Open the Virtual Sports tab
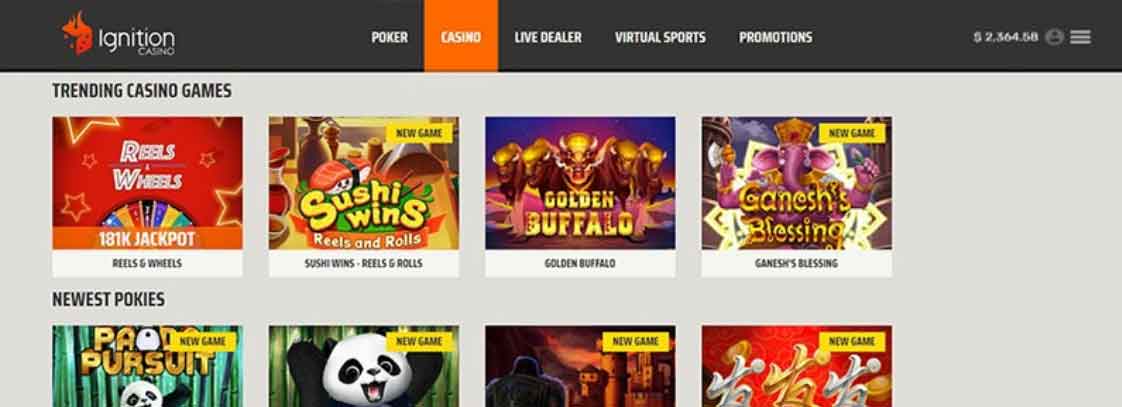This screenshot has width=1122, height=407. pyautogui.click(x=660, y=37)
